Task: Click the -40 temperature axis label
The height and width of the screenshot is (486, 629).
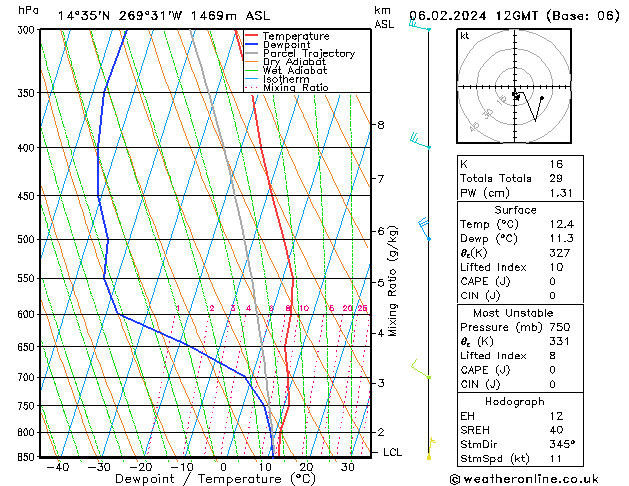Action: pos(57,467)
